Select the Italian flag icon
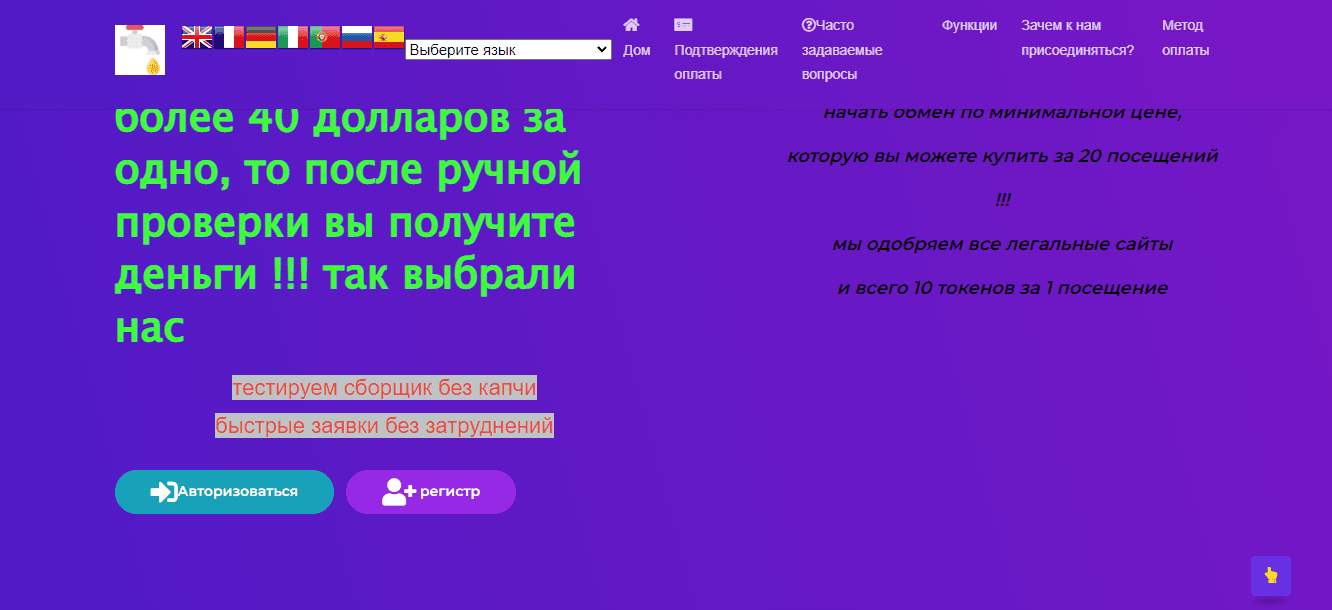Screen dimensions: 1332x610 coord(293,37)
